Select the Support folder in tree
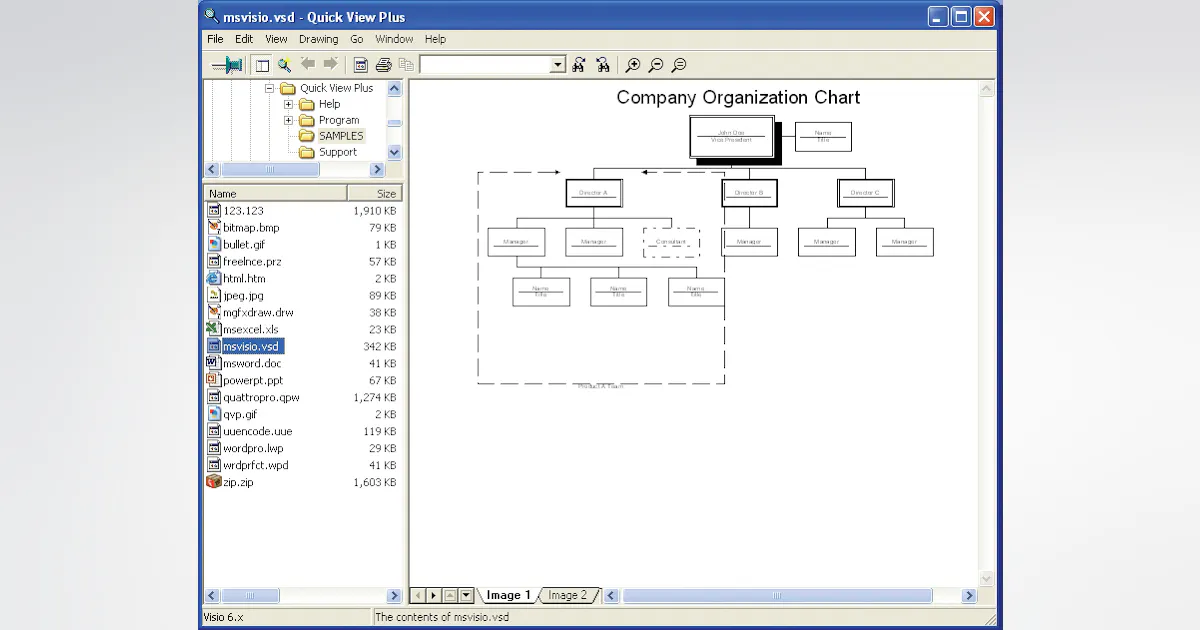This screenshot has width=1200, height=630. 337,152
